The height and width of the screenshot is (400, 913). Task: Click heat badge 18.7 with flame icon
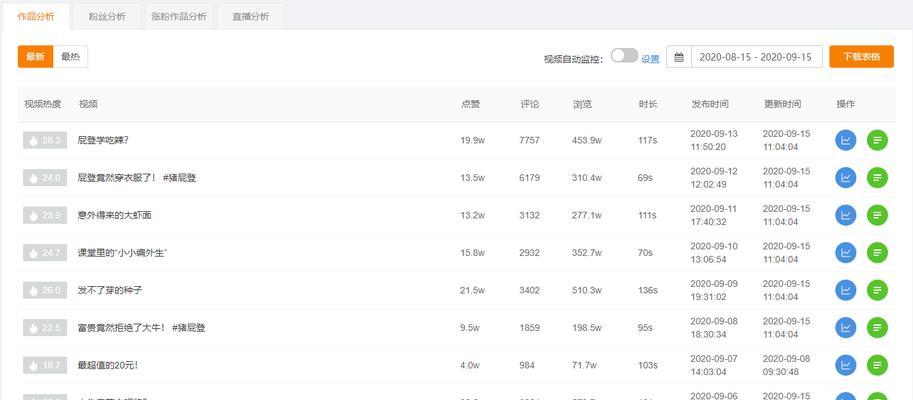(x=45, y=365)
